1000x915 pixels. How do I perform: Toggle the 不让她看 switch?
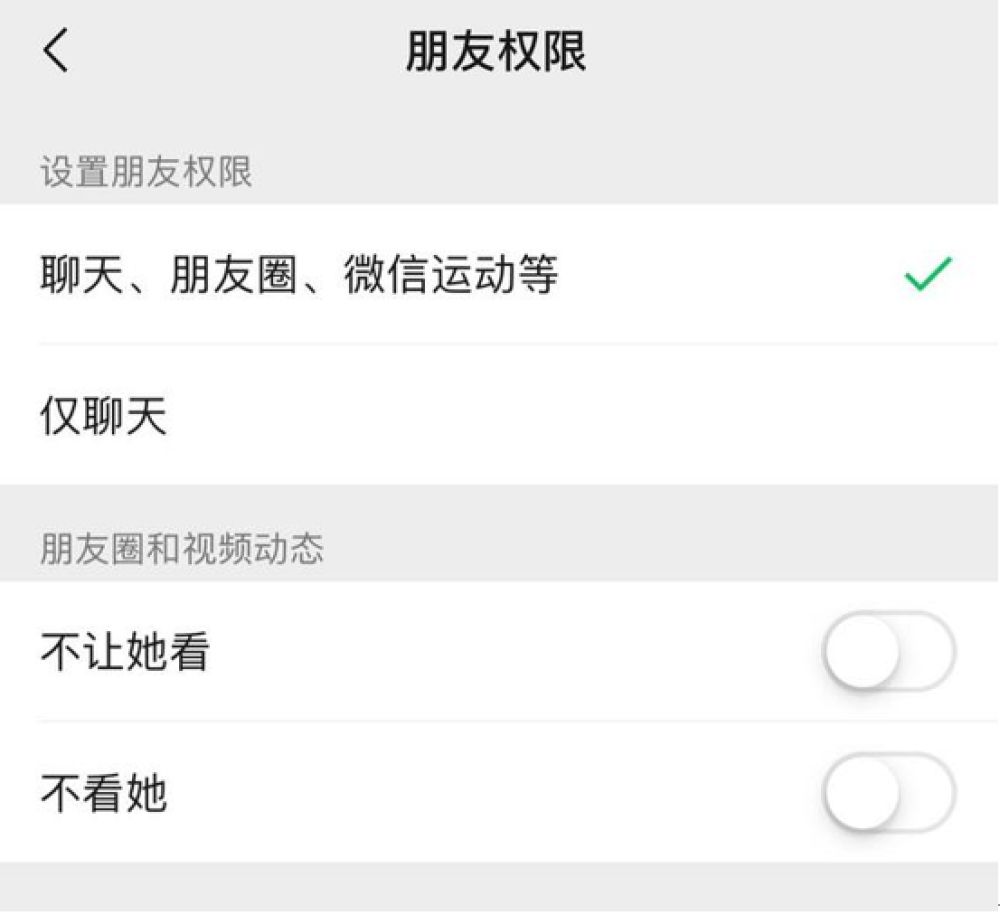coord(889,652)
